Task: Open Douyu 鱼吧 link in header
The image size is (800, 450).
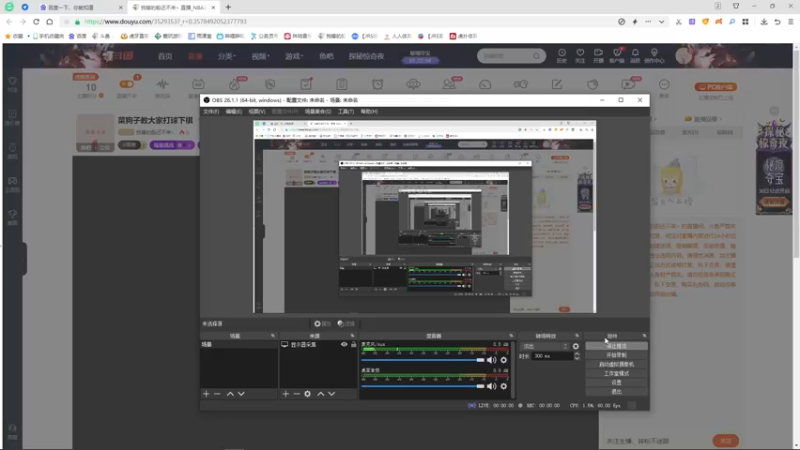Action: 326,56
